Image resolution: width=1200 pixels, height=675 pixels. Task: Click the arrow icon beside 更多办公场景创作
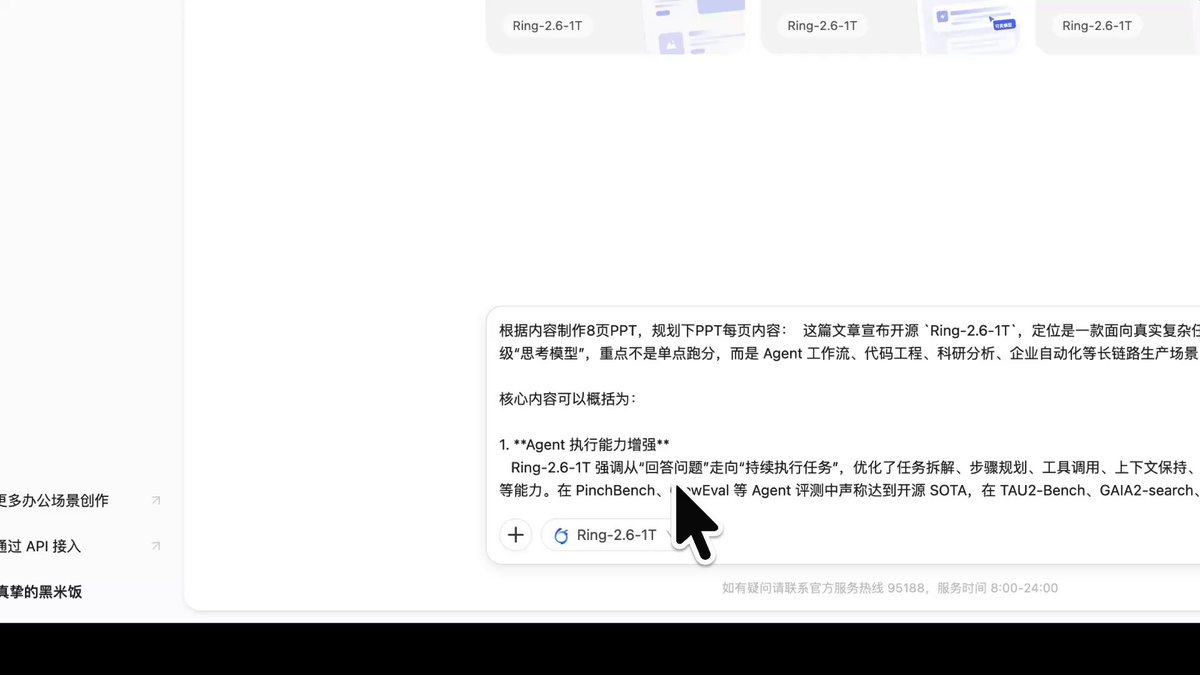click(155, 500)
